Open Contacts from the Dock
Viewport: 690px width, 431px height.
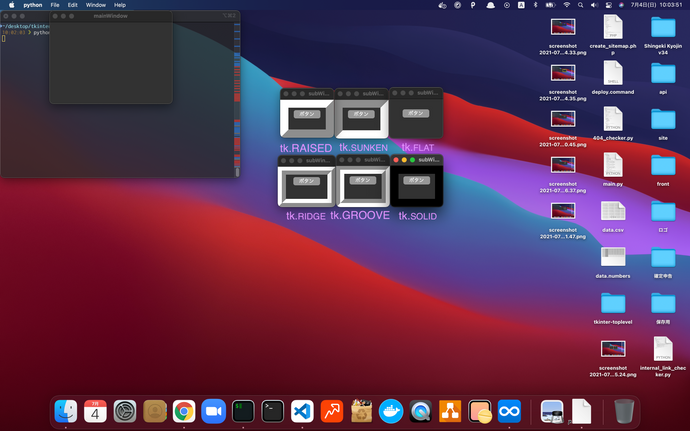(x=154, y=411)
